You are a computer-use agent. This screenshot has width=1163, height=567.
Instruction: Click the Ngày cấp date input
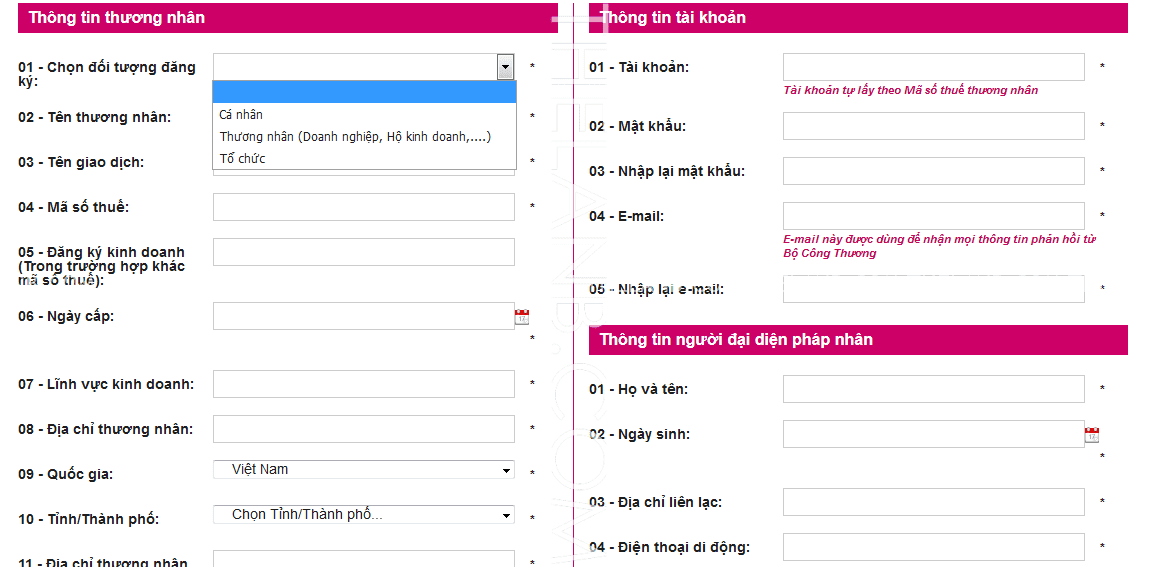pyautogui.click(x=364, y=316)
